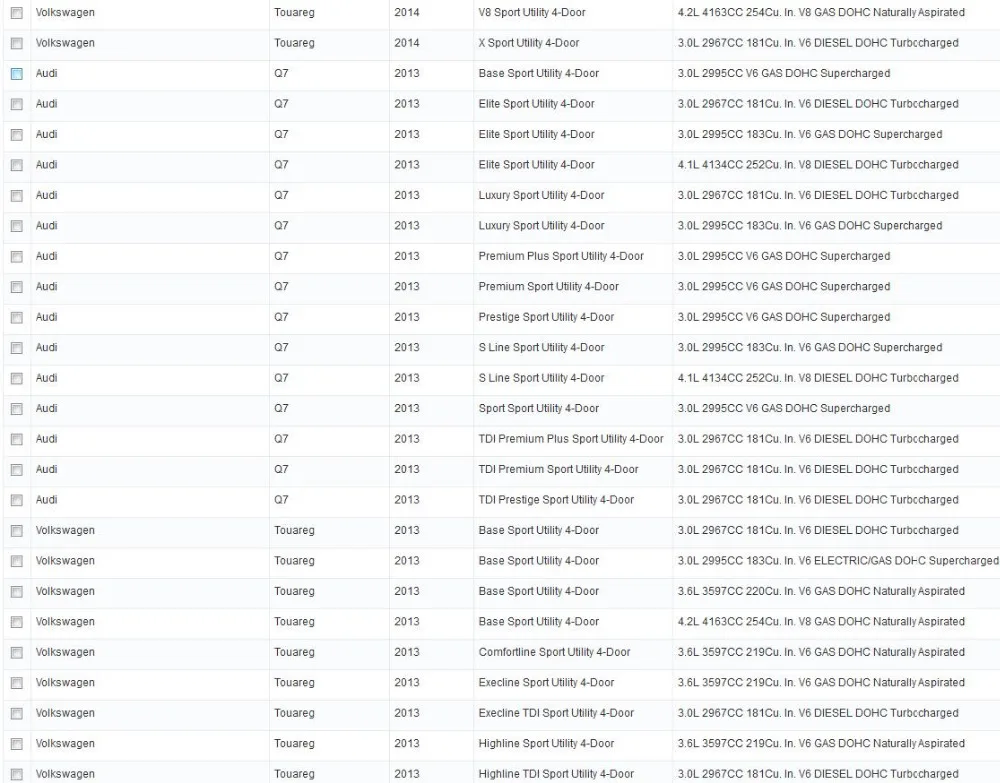Select checkbox for Q7 S Line 4.1L V8 row
Screen dimensions: 1000x783
tap(17, 379)
